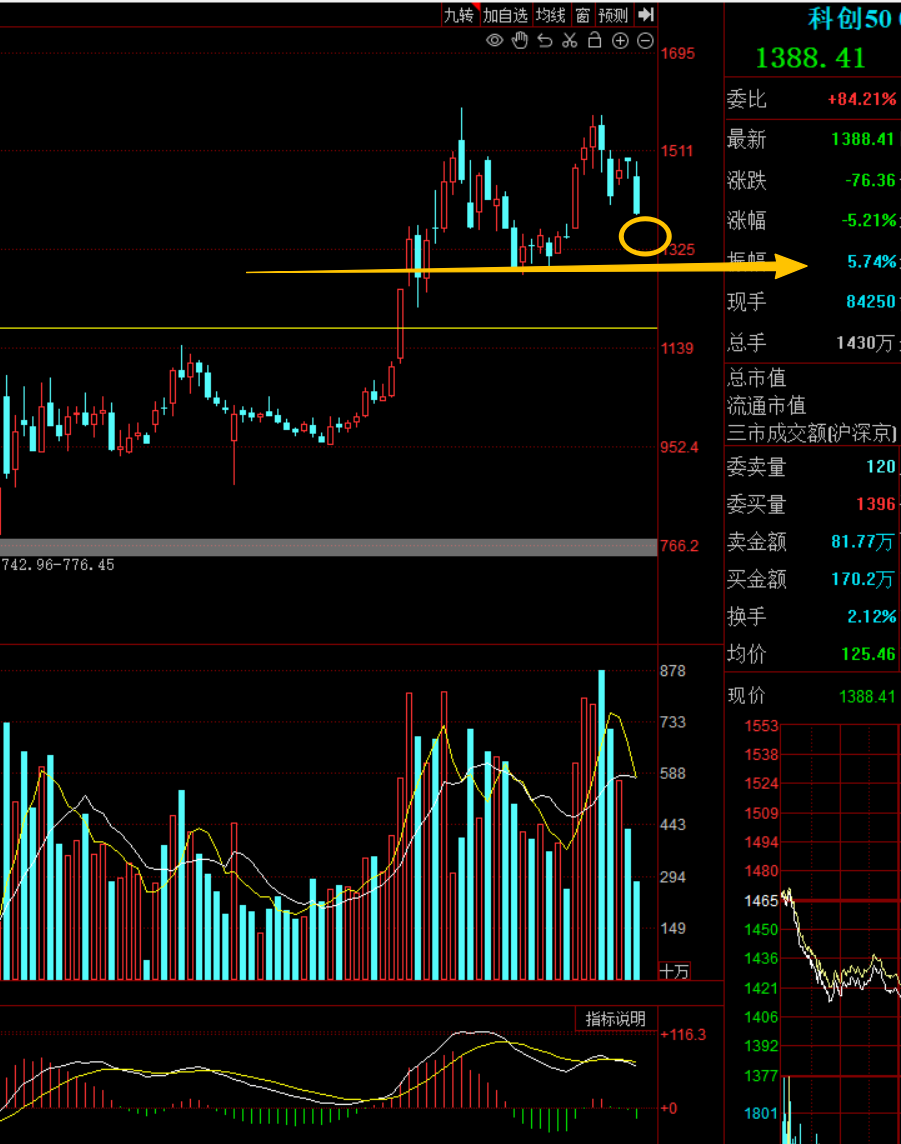Toggle the eye visibility icon above chart
Viewport: 901px width, 1144px height.
click(495, 41)
